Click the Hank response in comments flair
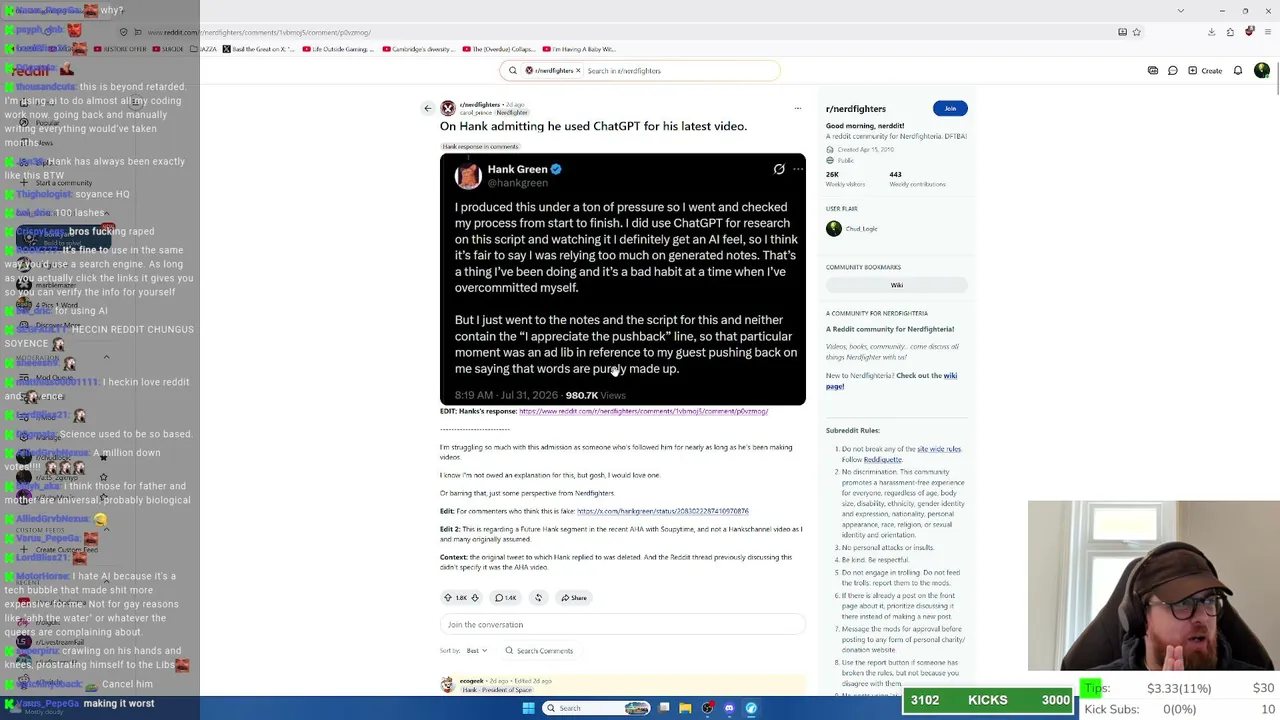Viewport: 1280px width, 720px height. tap(480, 147)
